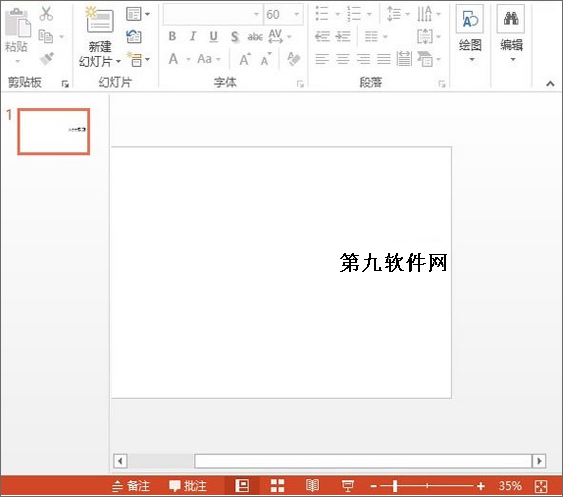563x497 pixels.
Task: Switch to Slide Sorter view
Action: (x=277, y=486)
